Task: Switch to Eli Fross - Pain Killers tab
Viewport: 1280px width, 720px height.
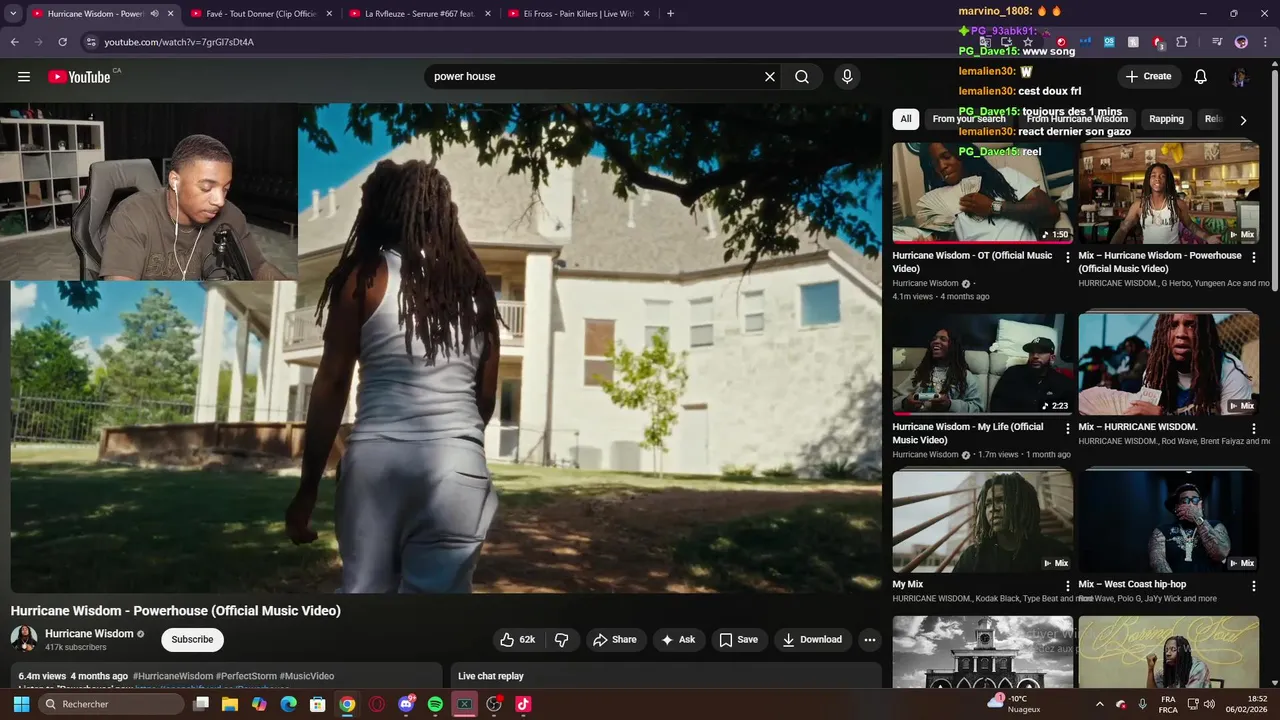Action: [579, 14]
